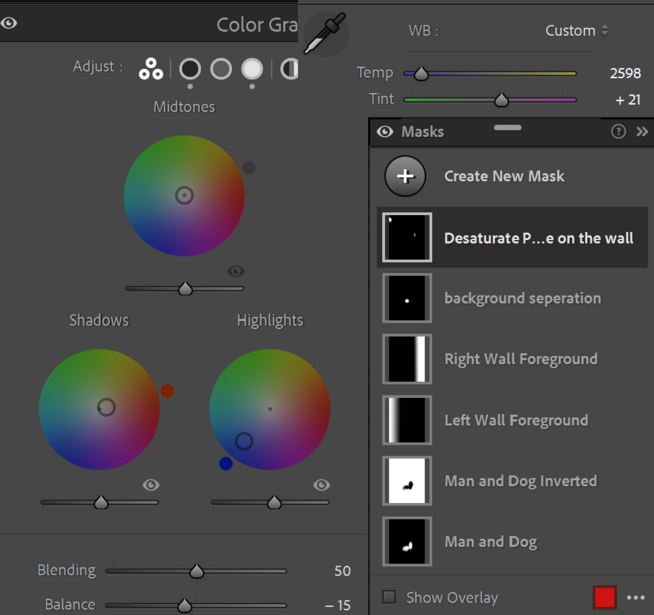Click the Highlights luminance slider handle
The width and height of the screenshot is (654, 615).
pyautogui.click(x=274, y=502)
